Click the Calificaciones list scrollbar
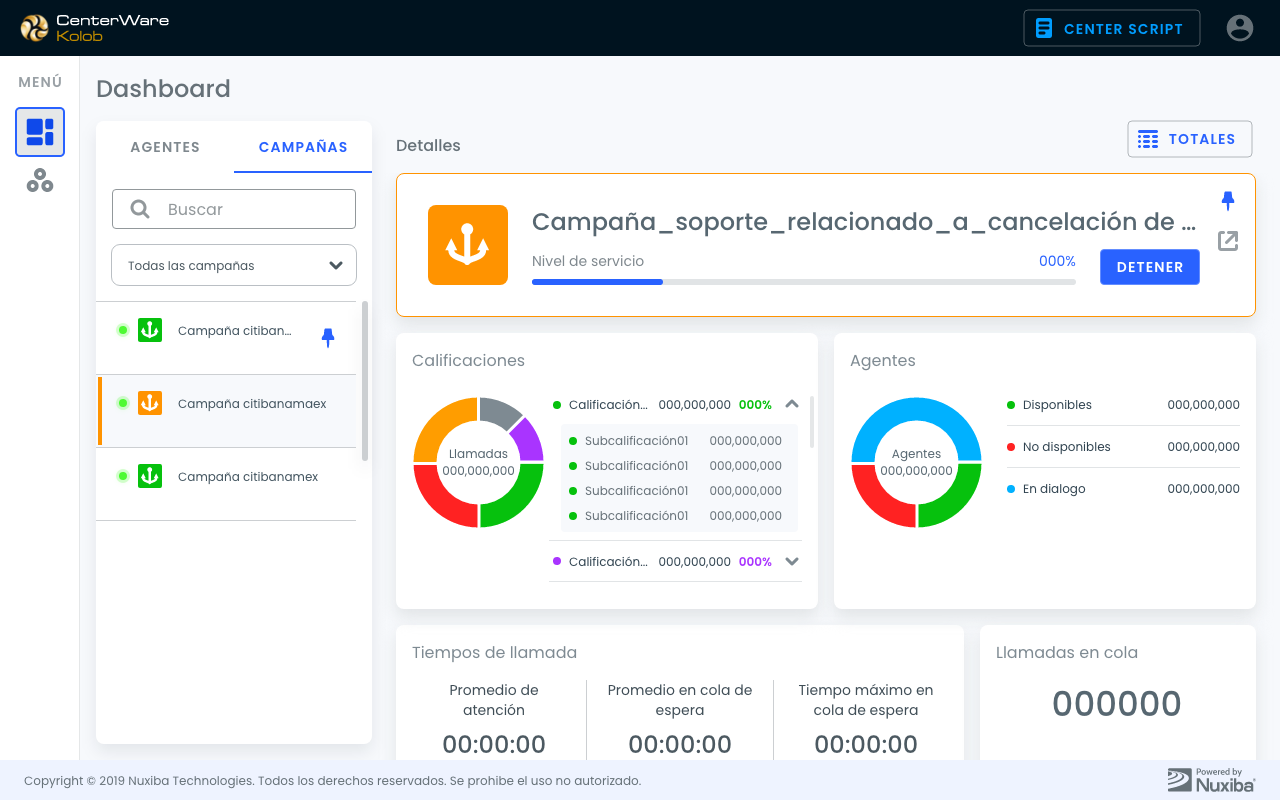This screenshot has width=1280, height=800. click(x=812, y=422)
